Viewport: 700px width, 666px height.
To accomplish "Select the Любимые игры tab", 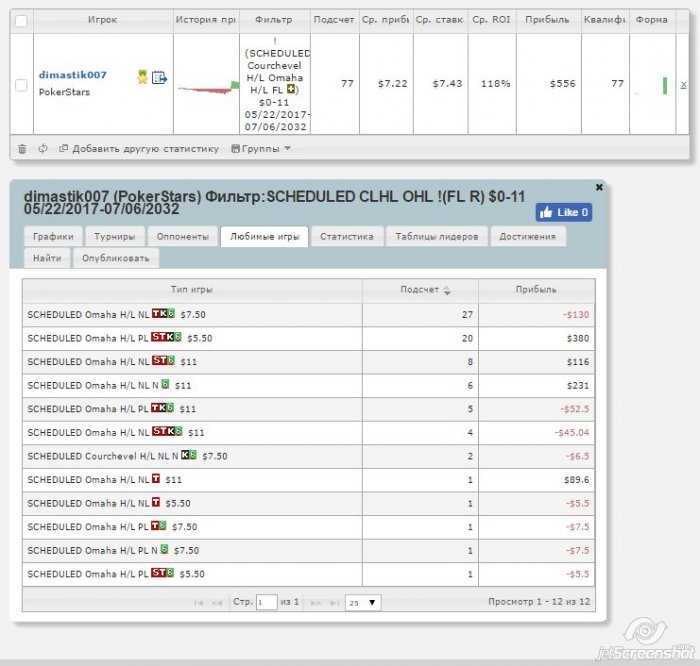I will pyautogui.click(x=264, y=237).
